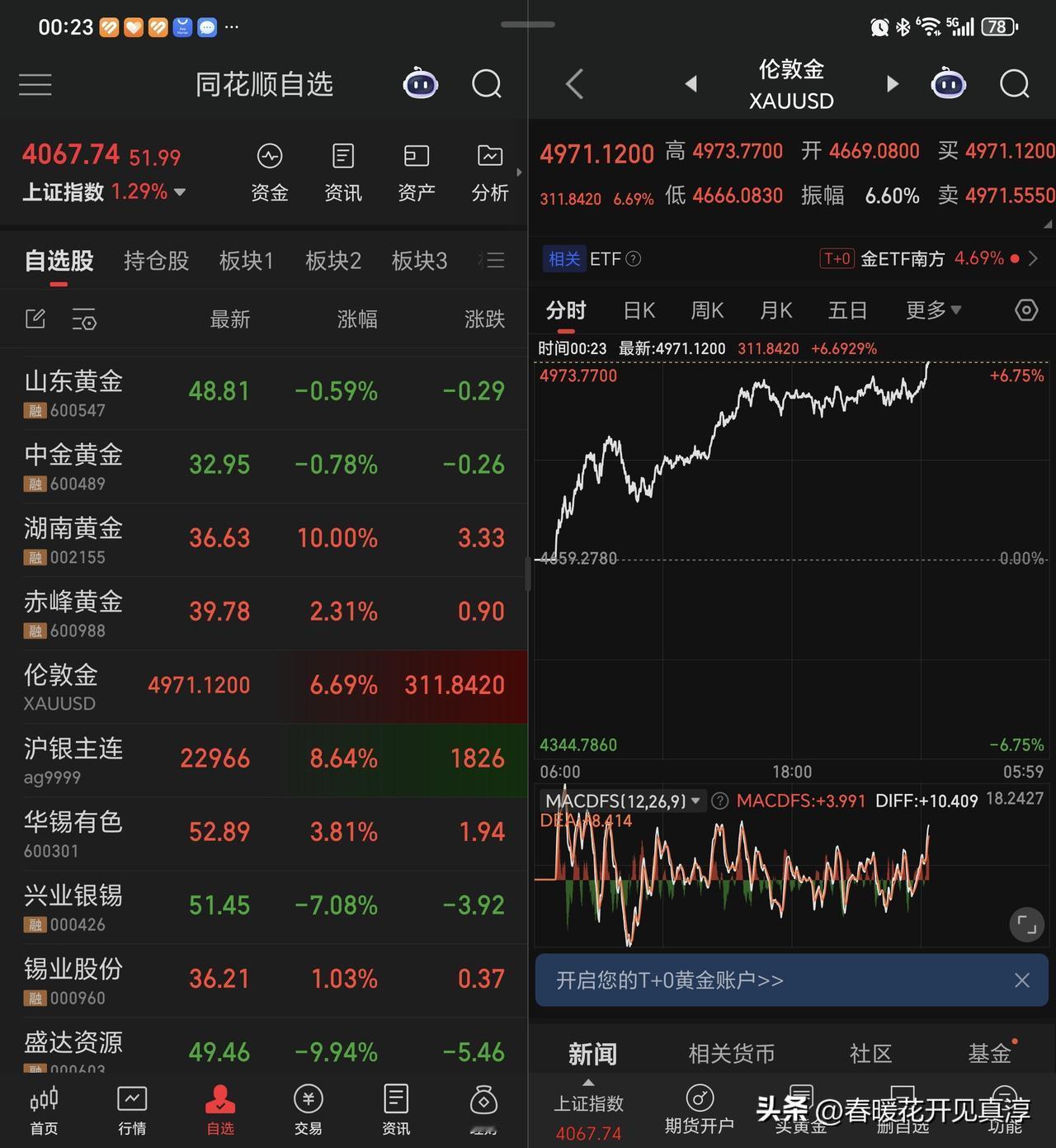Open 交易 in the bottom bar
Image resolution: width=1056 pixels, height=1148 pixels.
[x=308, y=1110]
